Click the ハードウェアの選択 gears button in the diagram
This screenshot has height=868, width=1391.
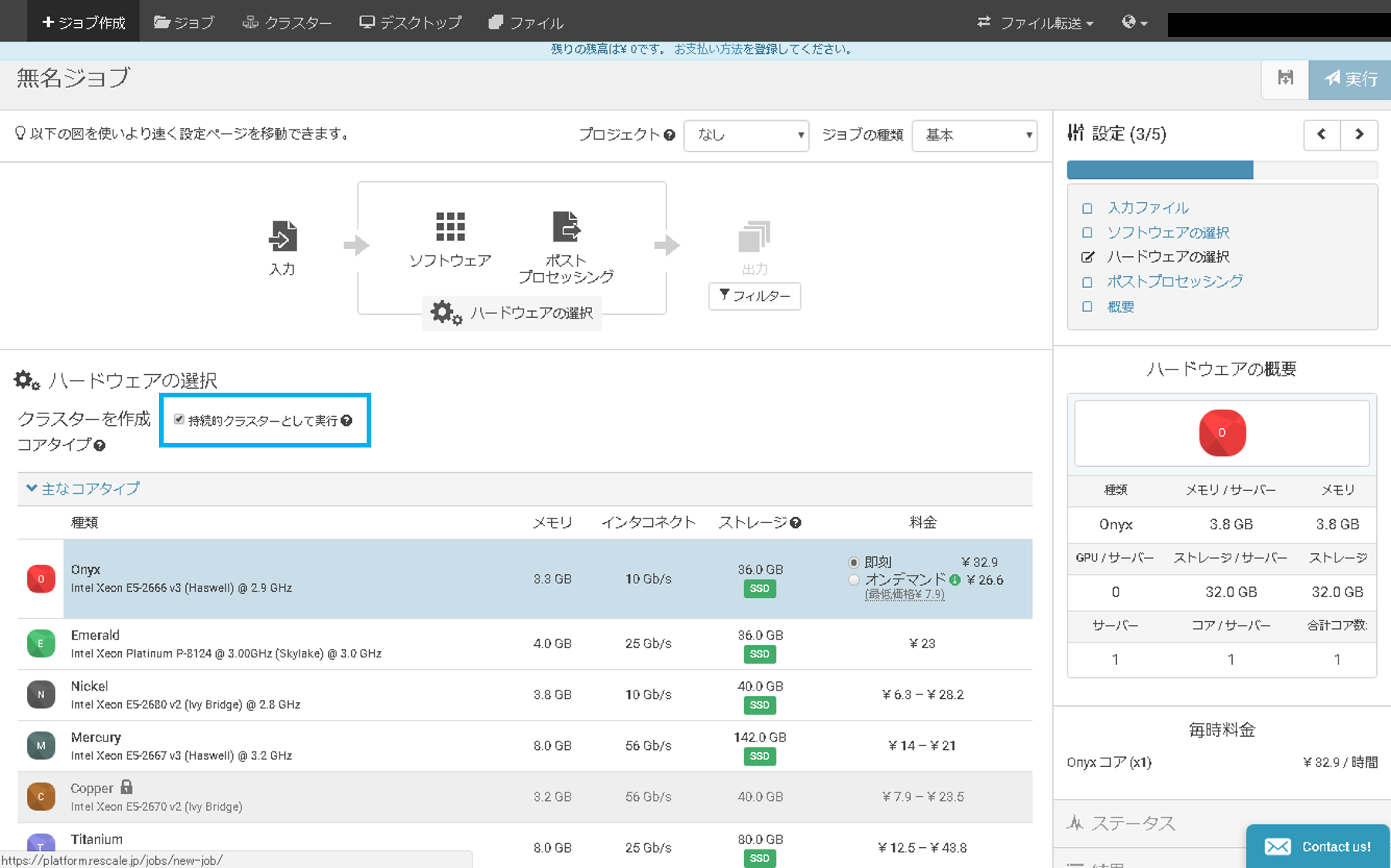click(512, 312)
